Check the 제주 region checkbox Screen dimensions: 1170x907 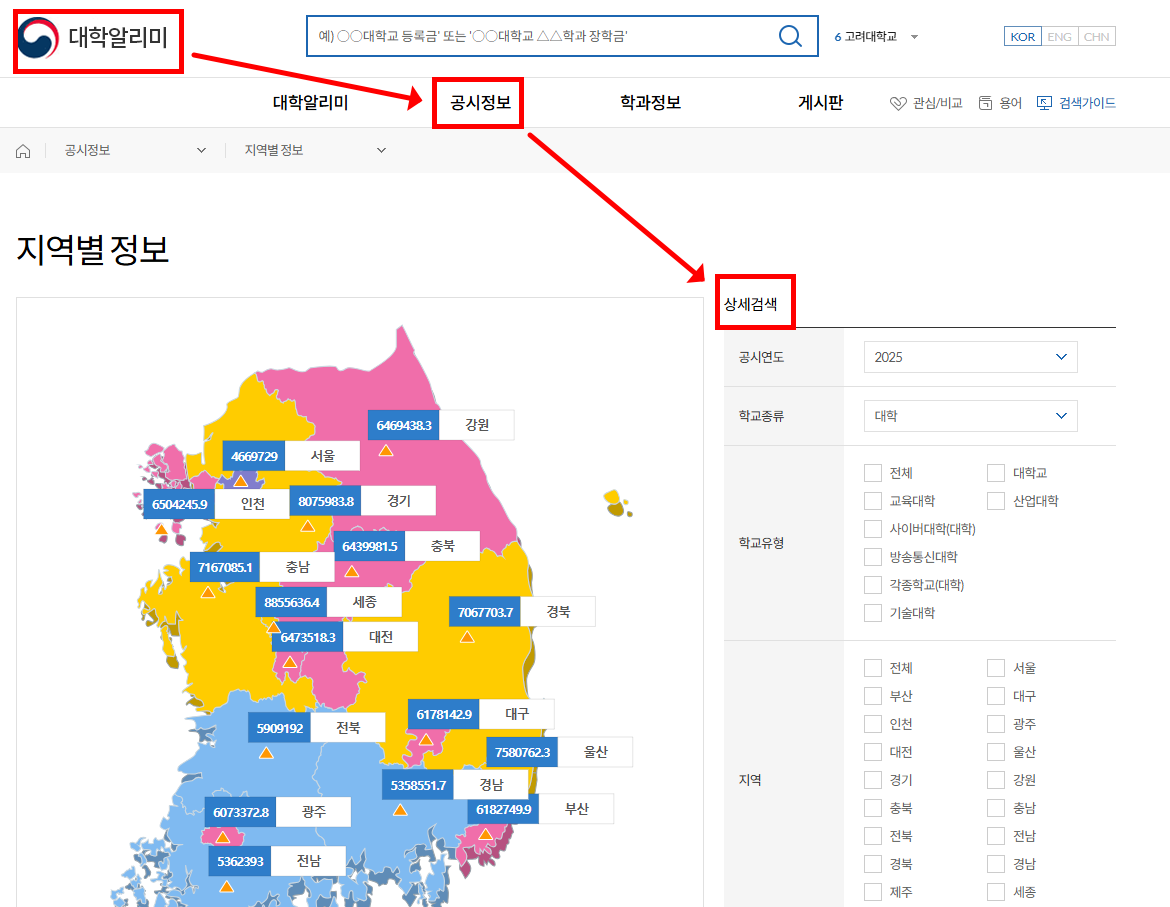[872, 892]
